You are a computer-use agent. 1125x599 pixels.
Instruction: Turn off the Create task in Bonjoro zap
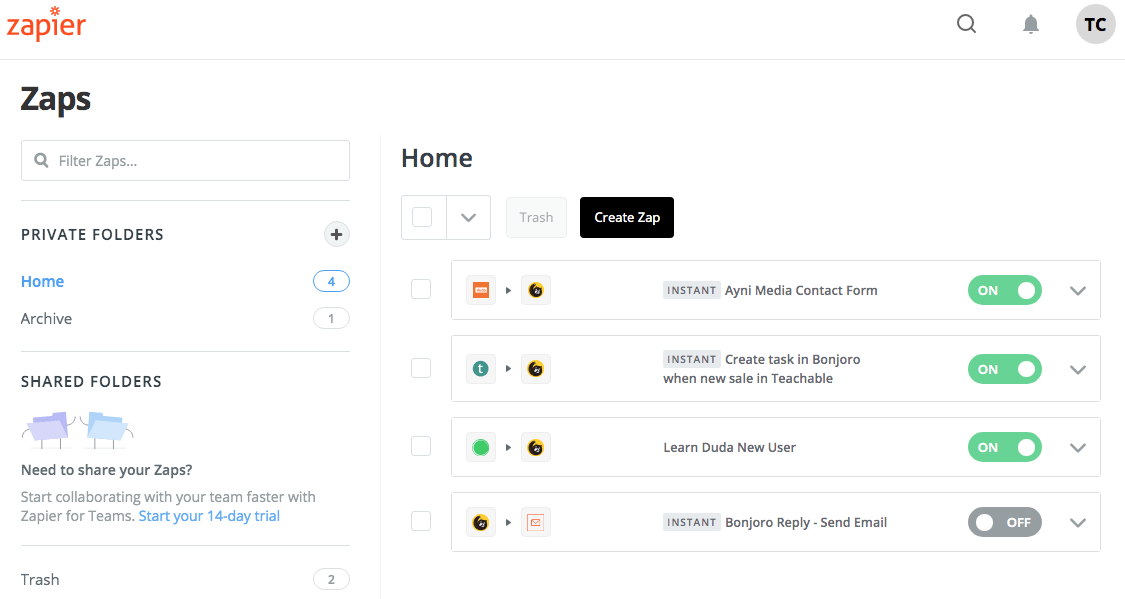1004,369
